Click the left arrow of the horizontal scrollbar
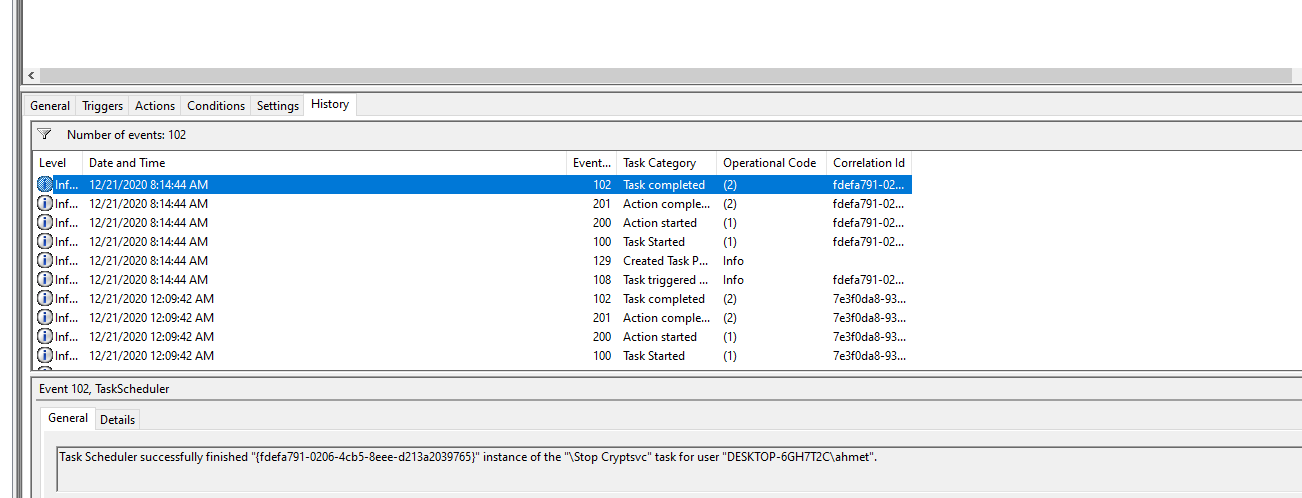The image size is (1302, 498). [31, 76]
